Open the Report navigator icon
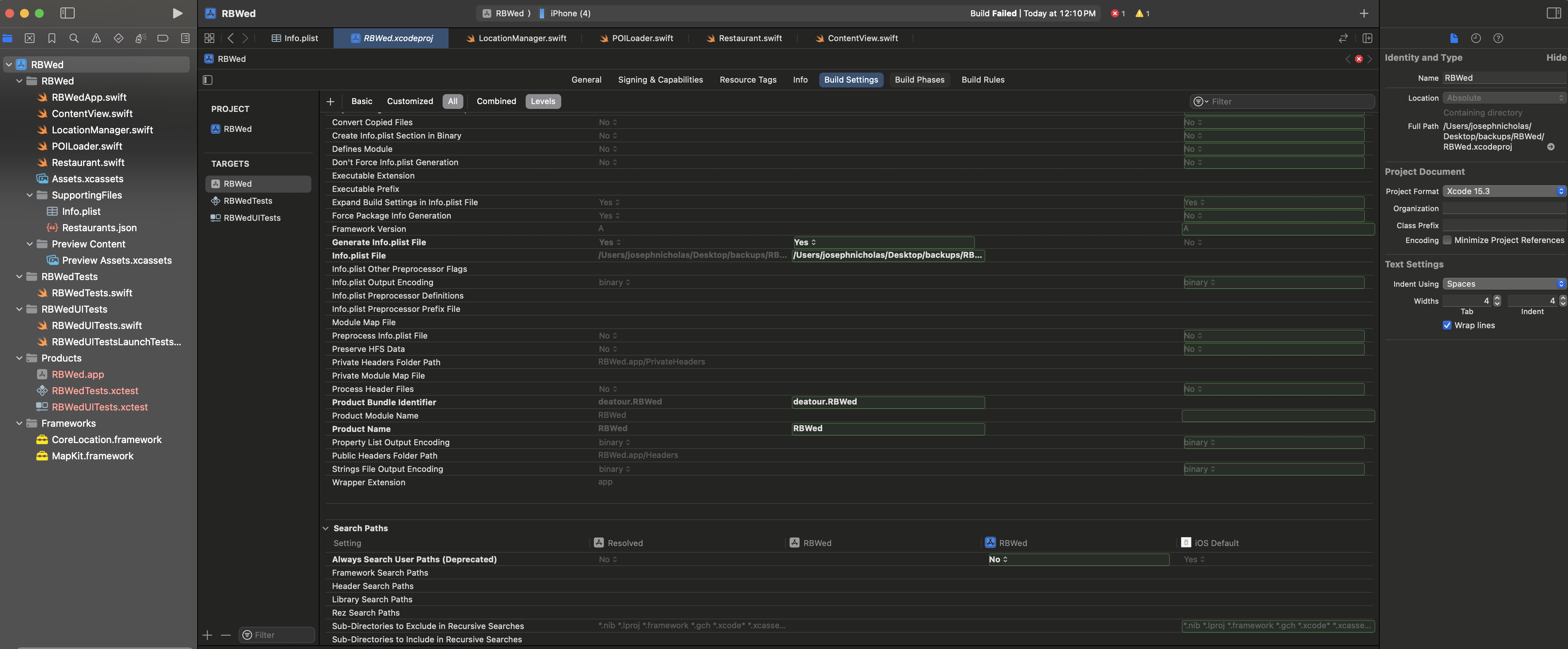The height and width of the screenshot is (649, 1568). point(185,38)
